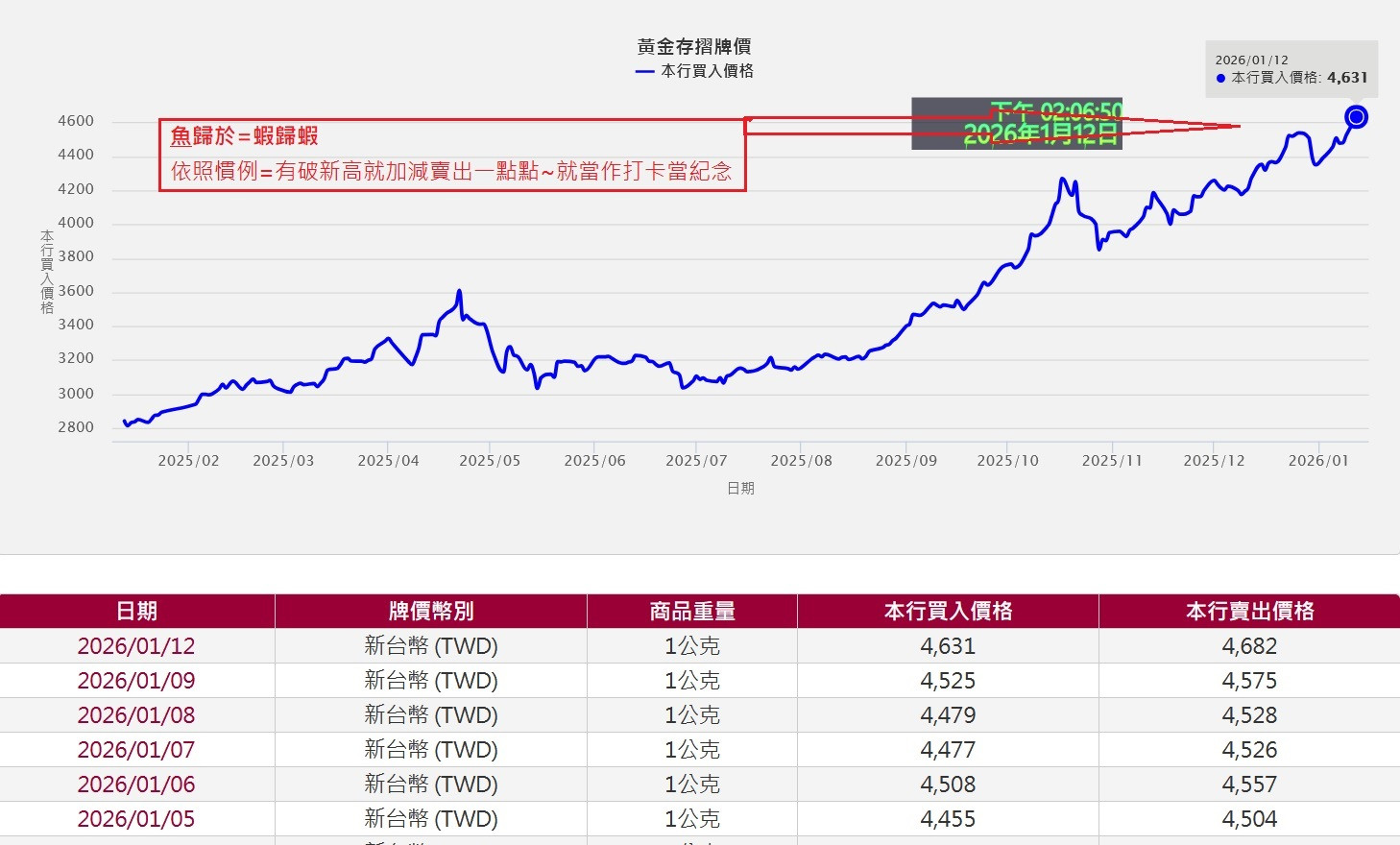Viewport: 1400px width, 845px height.
Task: Click the tooltip showing 本行買入價格: 4,631
Action: click(1290, 67)
